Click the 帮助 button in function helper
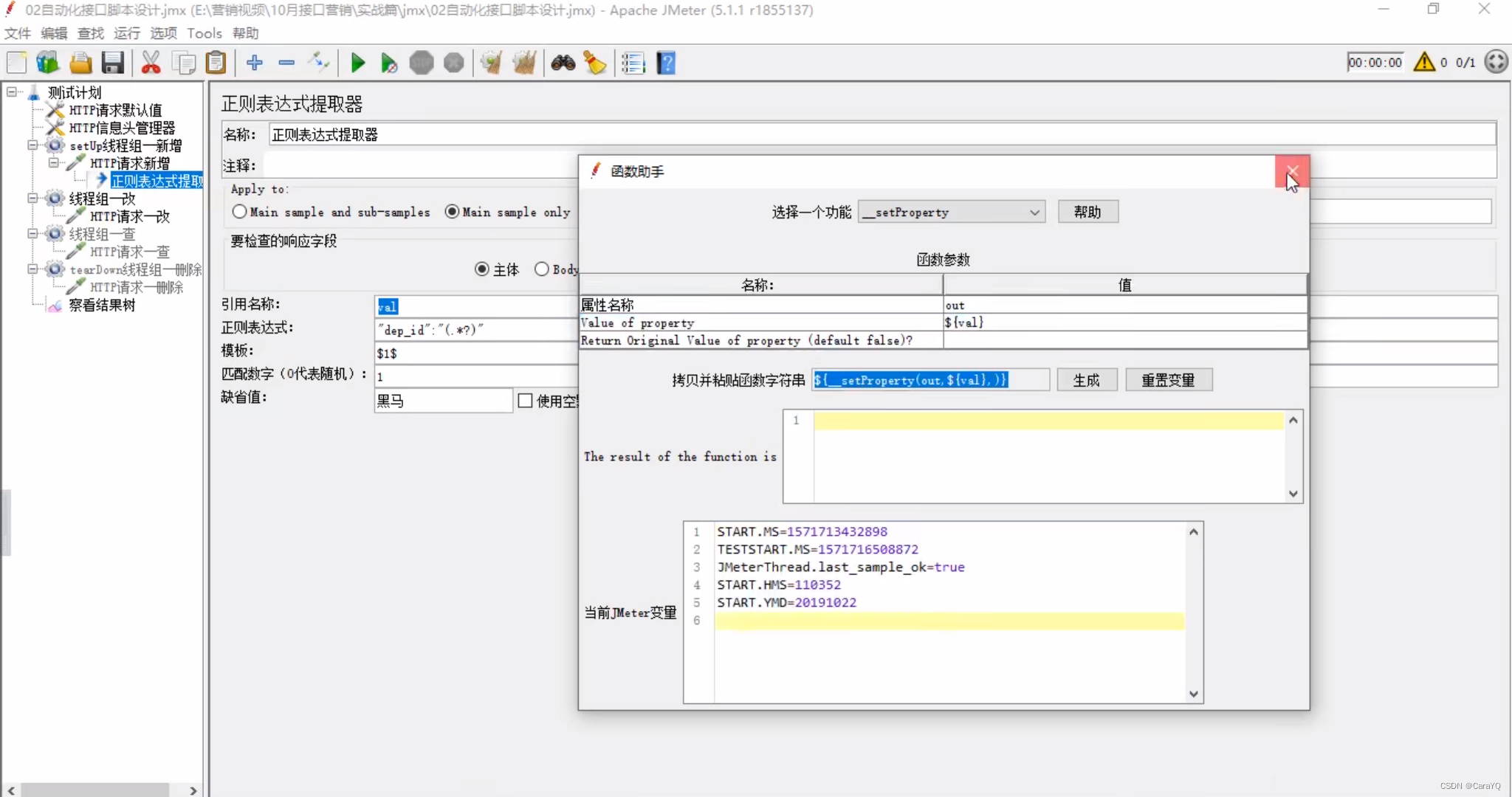The image size is (1512, 797). [1087, 212]
